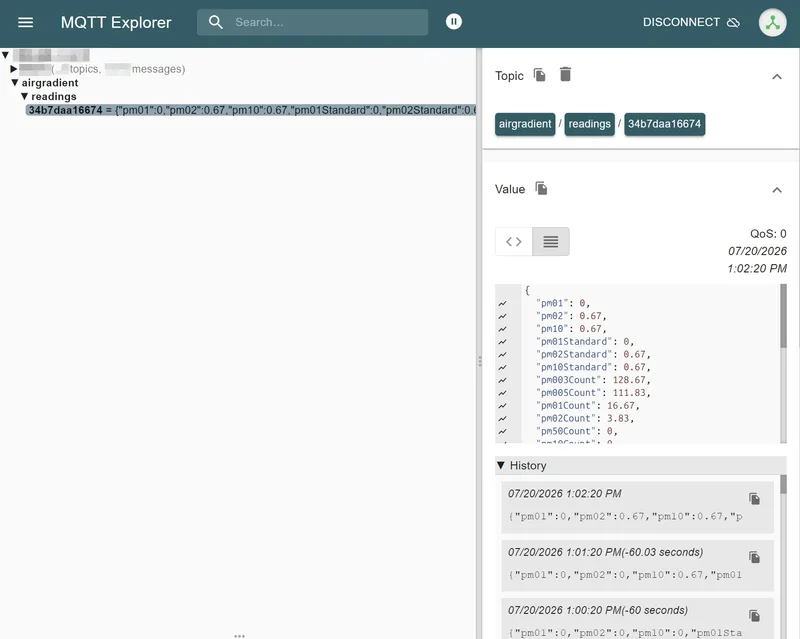This screenshot has width=800, height=639.
Task: Delete the topic with trash icon
Action: 565,75
